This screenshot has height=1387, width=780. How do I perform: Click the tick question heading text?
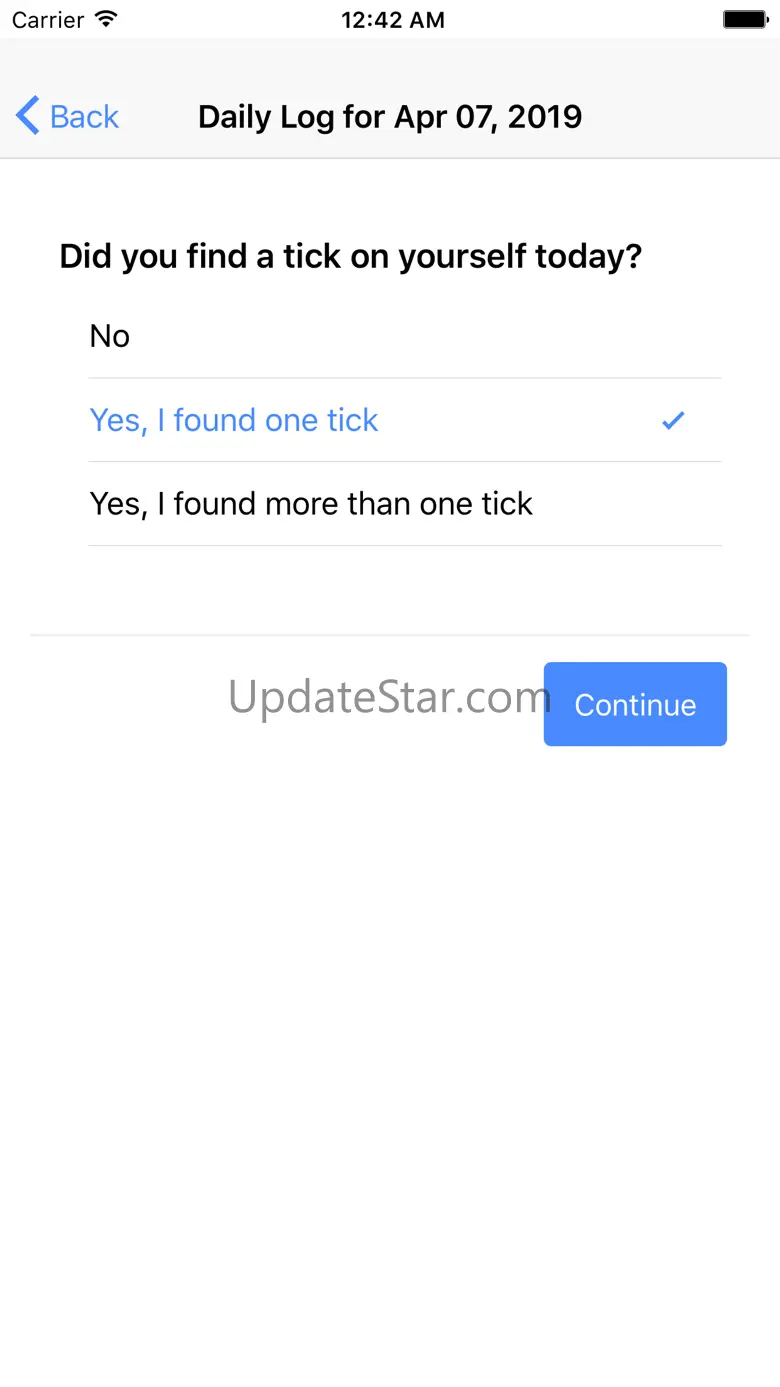(x=350, y=257)
